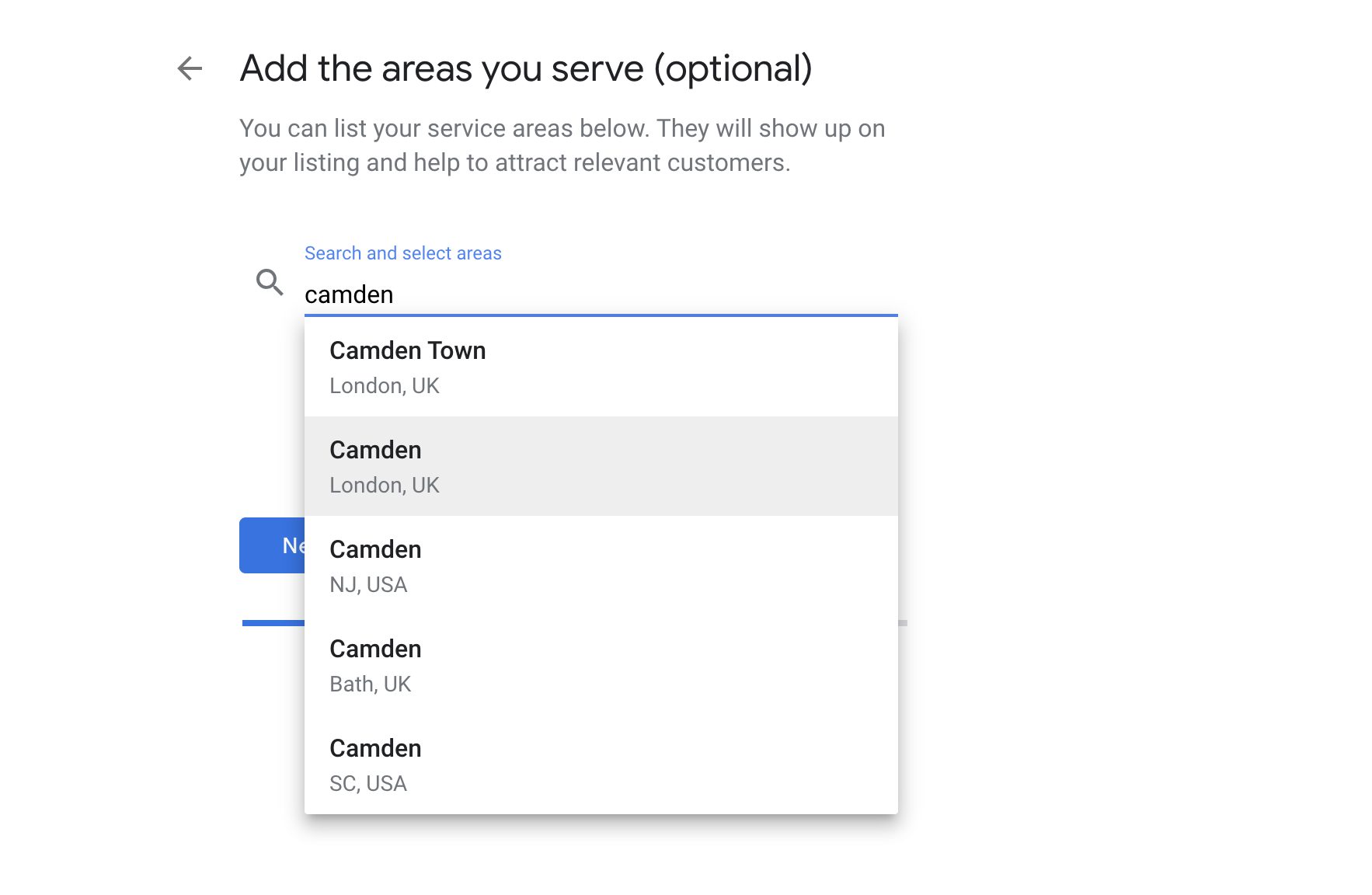Image resolution: width=1372 pixels, height=895 pixels.
Task: Click the blue filled part of progress bar
Action: 273,623
